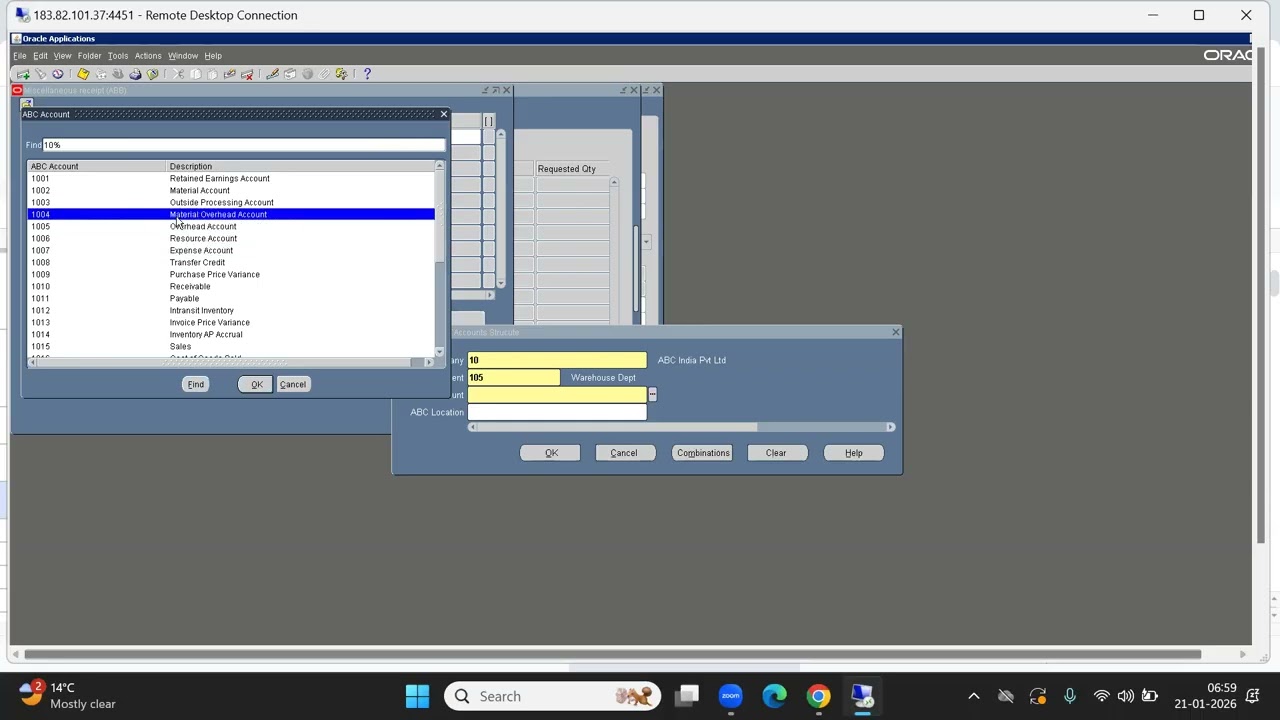Click the Attachments paperclip toolbar icon
The image size is (1280, 720).
coord(324,74)
